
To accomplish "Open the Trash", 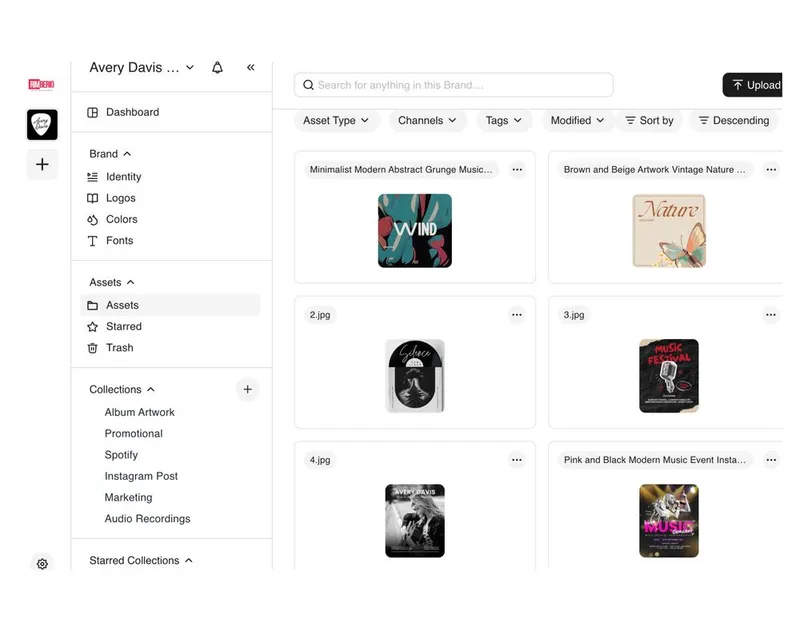I will click(119, 347).
